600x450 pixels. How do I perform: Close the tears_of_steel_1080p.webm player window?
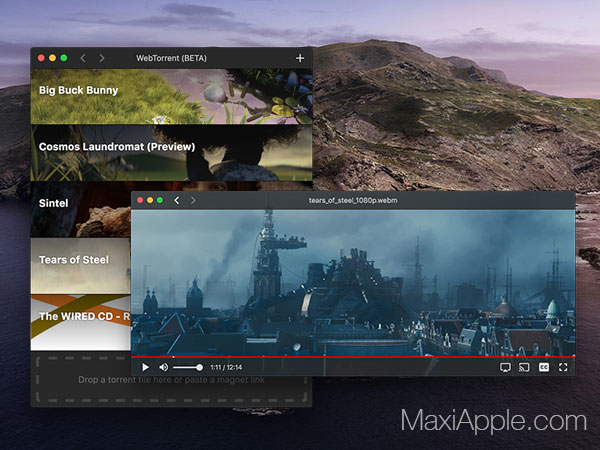point(140,200)
